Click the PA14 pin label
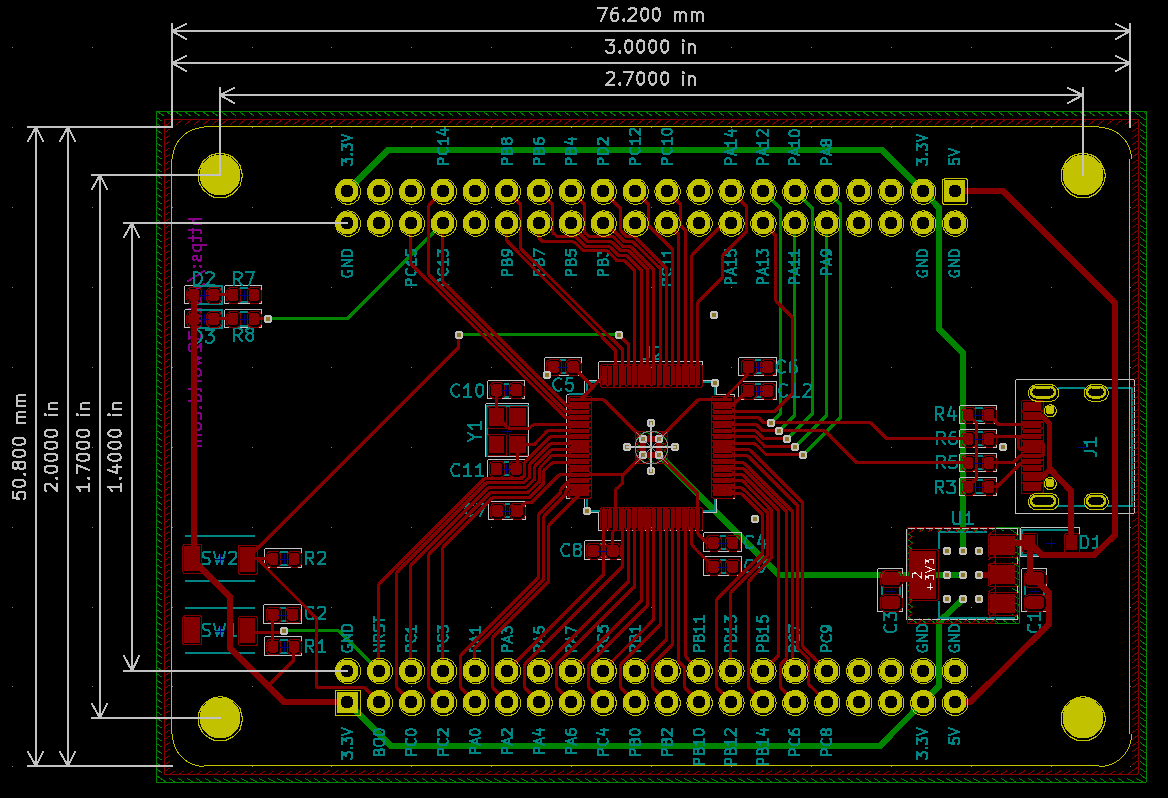The height and width of the screenshot is (798, 1168). pyautogui.click(x=731, y=147)
